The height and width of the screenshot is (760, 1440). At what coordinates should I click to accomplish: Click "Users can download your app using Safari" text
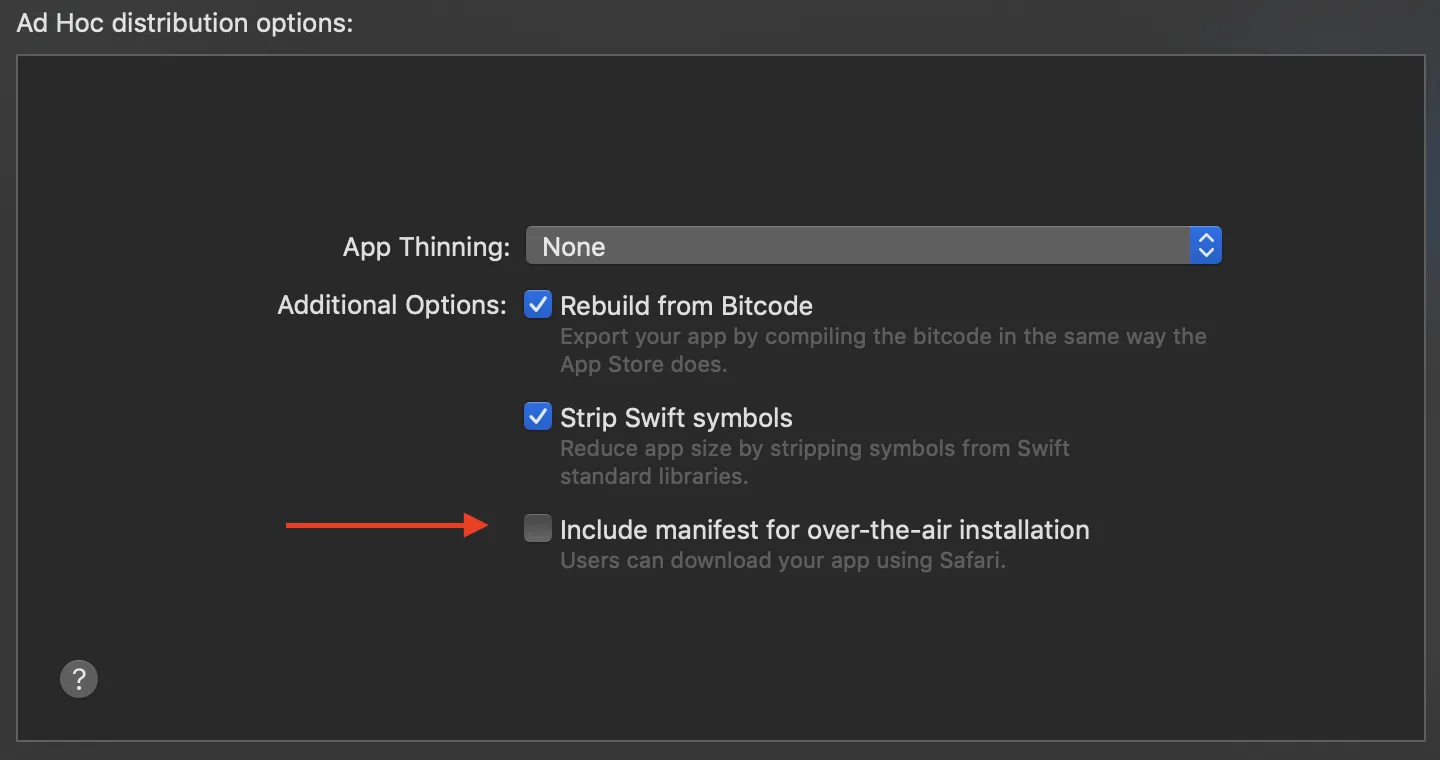coord(782,560)
